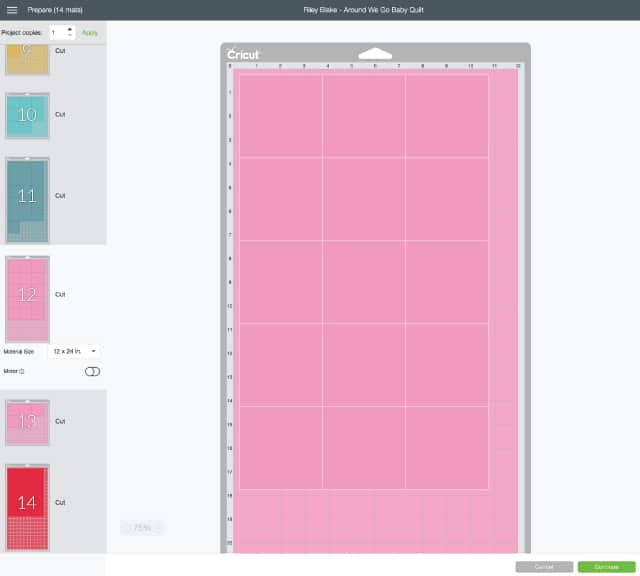Select the turquoise mat 10 thumbnail
This screenshot has width=640, height=576.
click(x=27, y=116)
